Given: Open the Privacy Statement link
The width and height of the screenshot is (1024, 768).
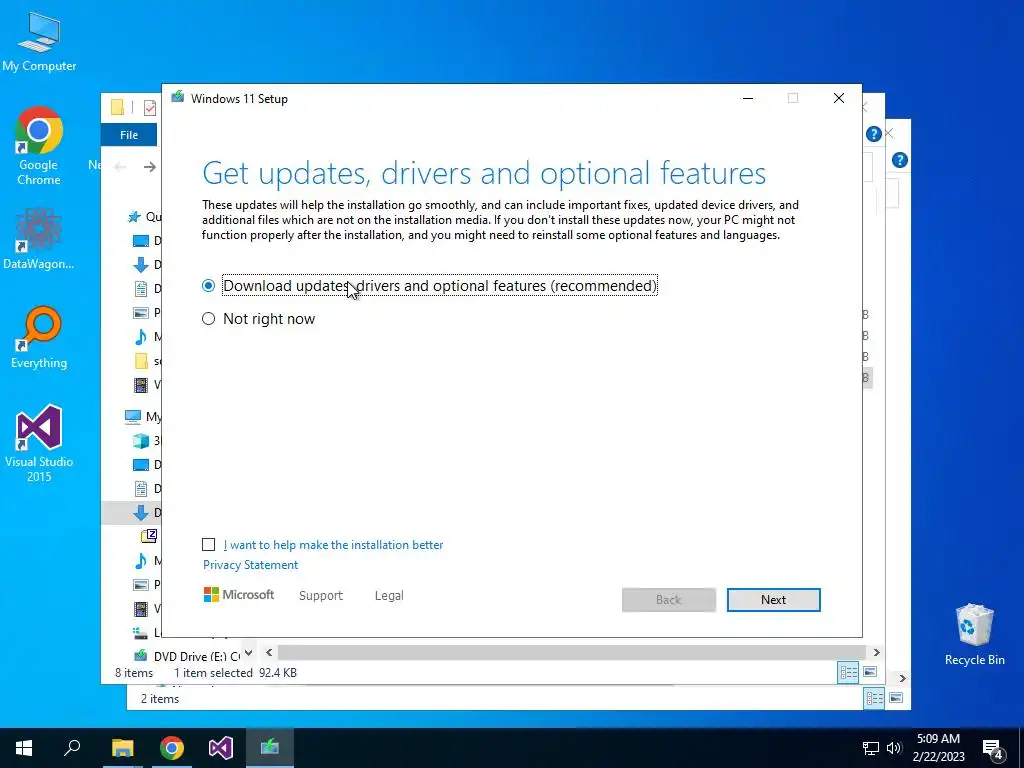Looking at the screenshot, I should pyautogui.click(x=250, y=565).
